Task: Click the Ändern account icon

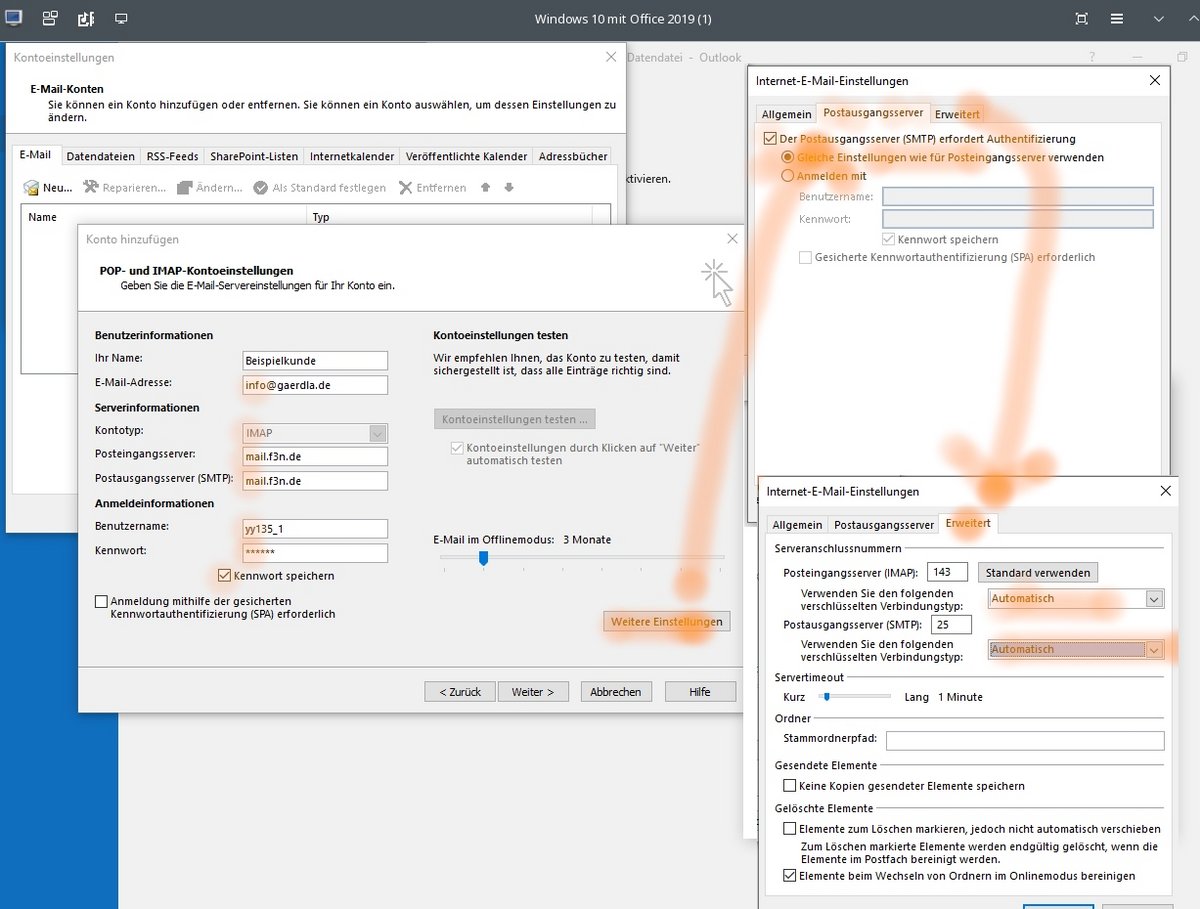Action: pyautogui.click(x=184, y=188)
